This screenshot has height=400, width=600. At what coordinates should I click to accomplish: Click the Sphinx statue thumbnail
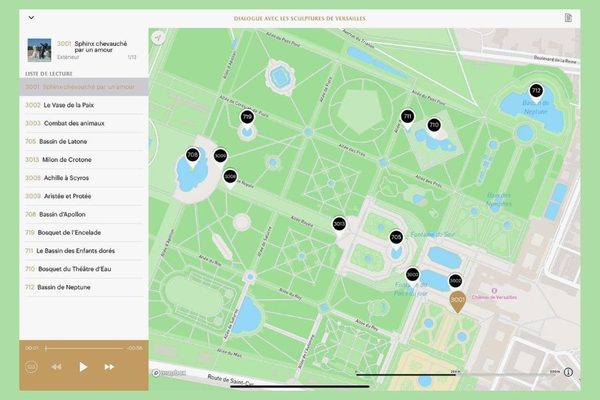[x=39, y=50]
